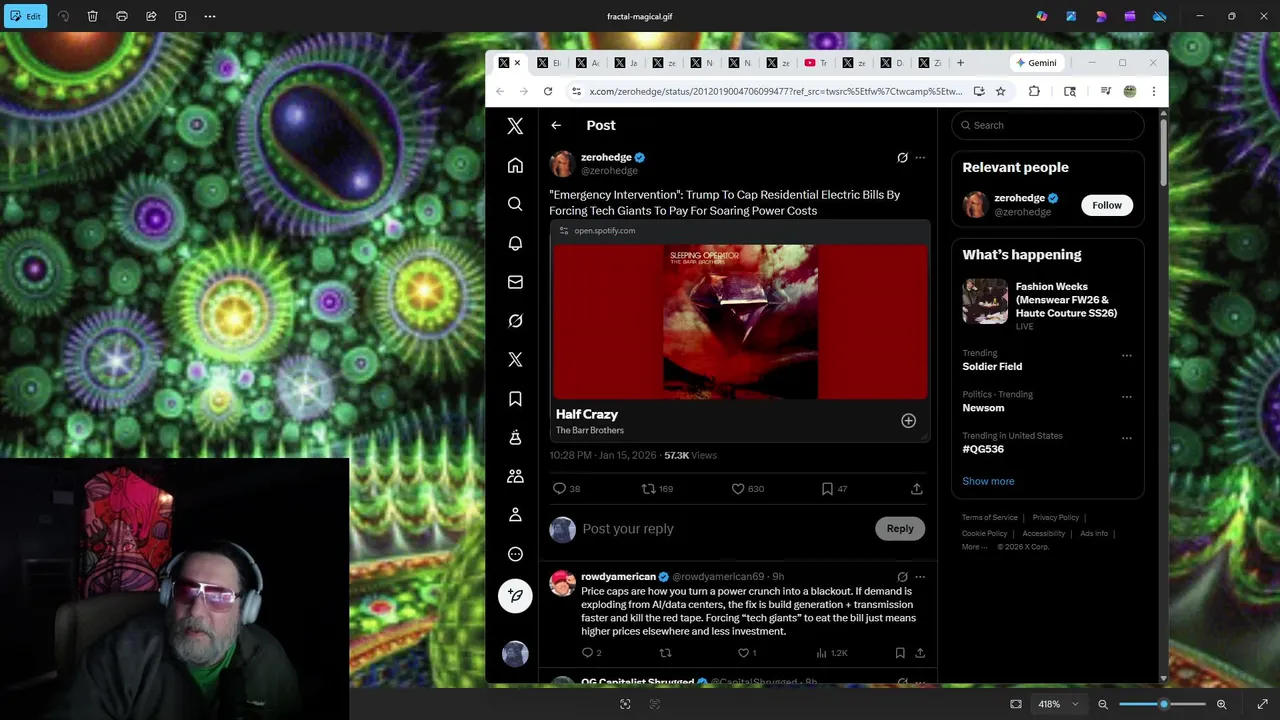Open Photos toolbar three-dot See more menu
Viewport: 1280px width, 720px height.
click(x=210, y=16)
